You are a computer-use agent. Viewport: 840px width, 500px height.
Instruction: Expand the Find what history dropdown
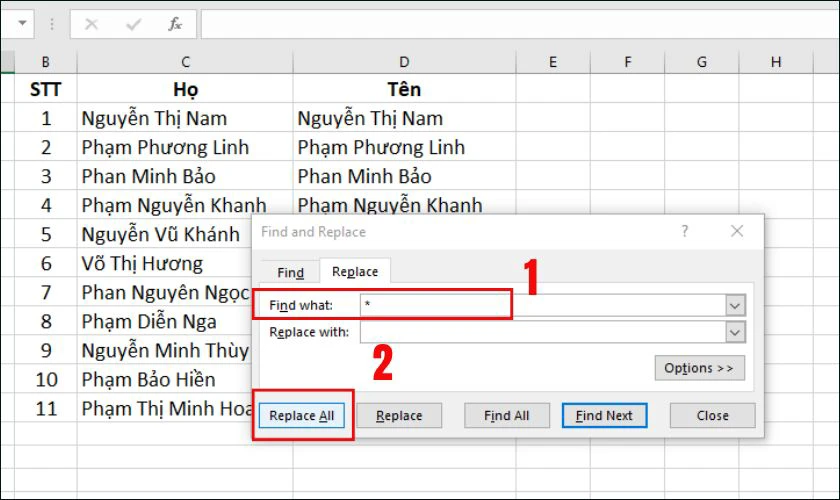pos(735,305)
